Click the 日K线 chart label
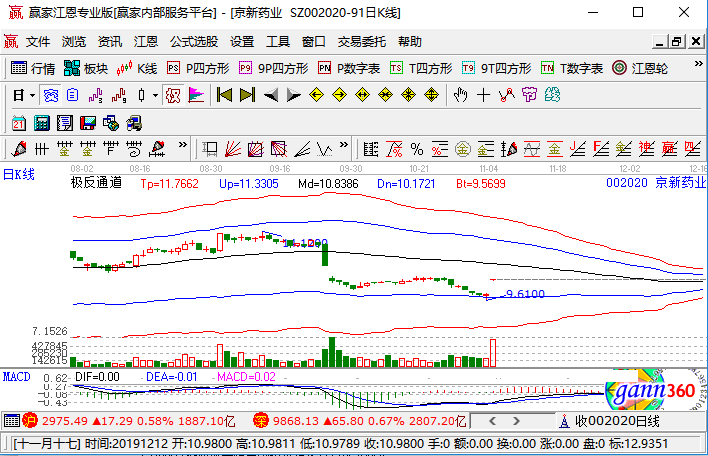 click(19, 175)
